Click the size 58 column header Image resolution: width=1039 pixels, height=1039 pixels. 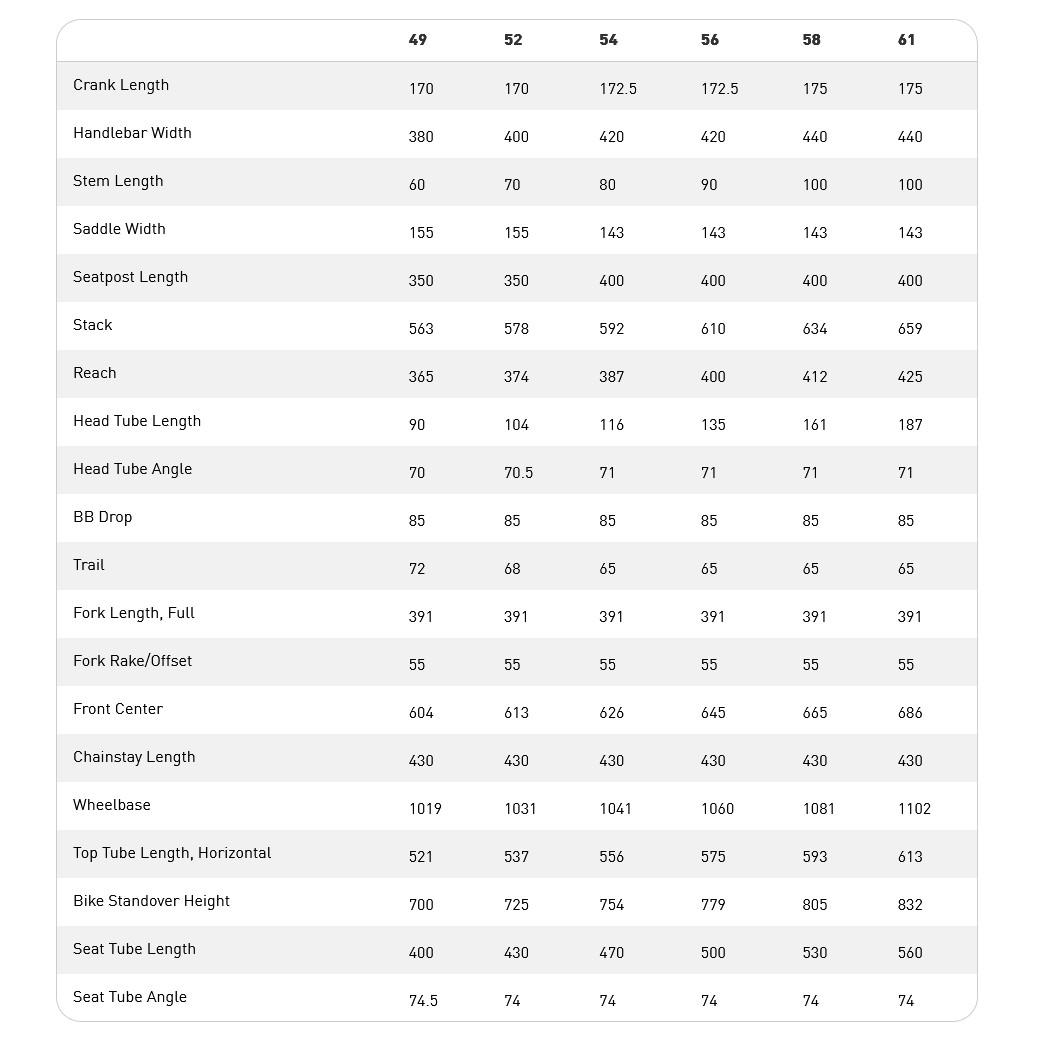811,40
